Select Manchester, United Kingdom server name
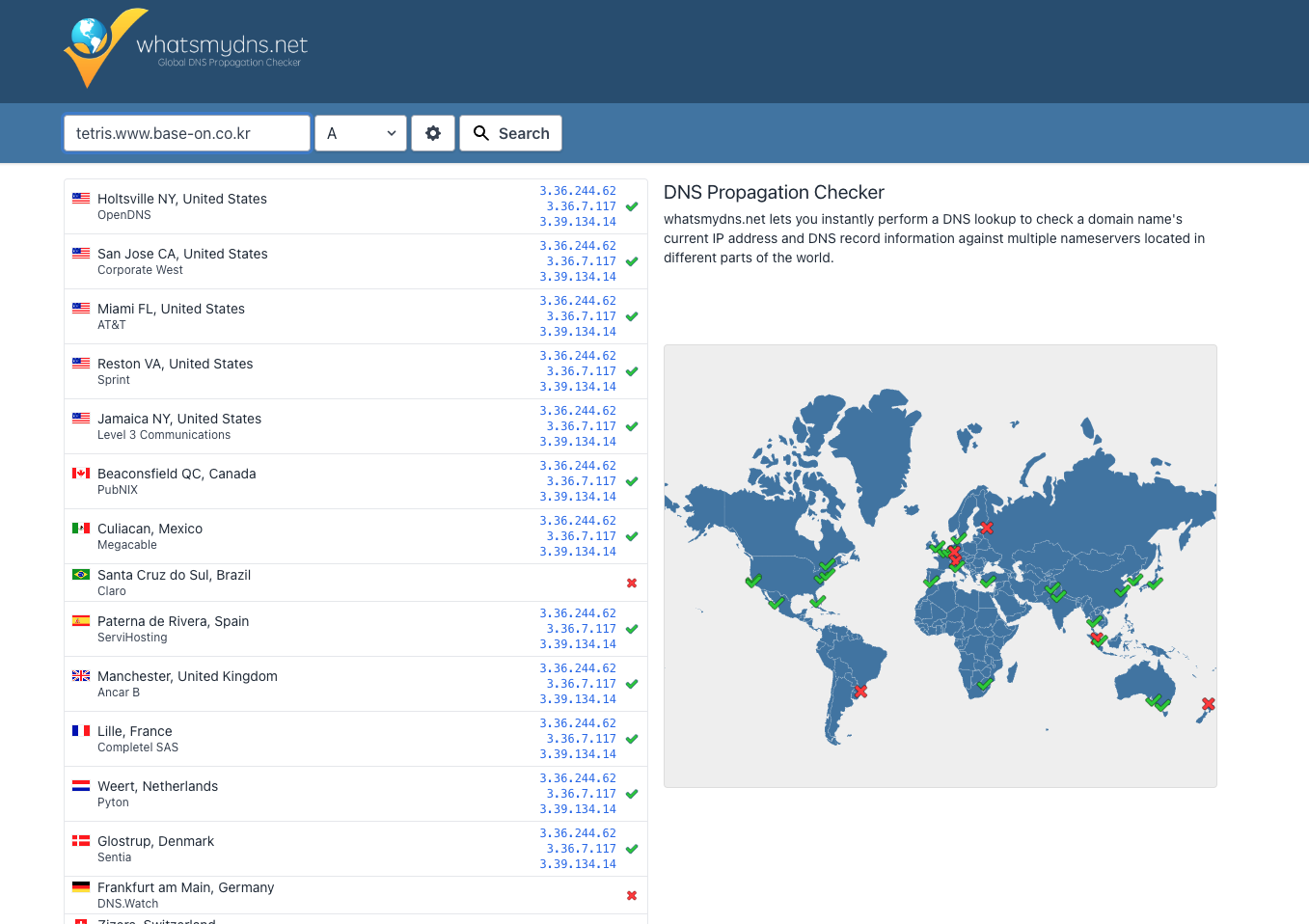Screen dimensions: 1309x924 (187, 676)
